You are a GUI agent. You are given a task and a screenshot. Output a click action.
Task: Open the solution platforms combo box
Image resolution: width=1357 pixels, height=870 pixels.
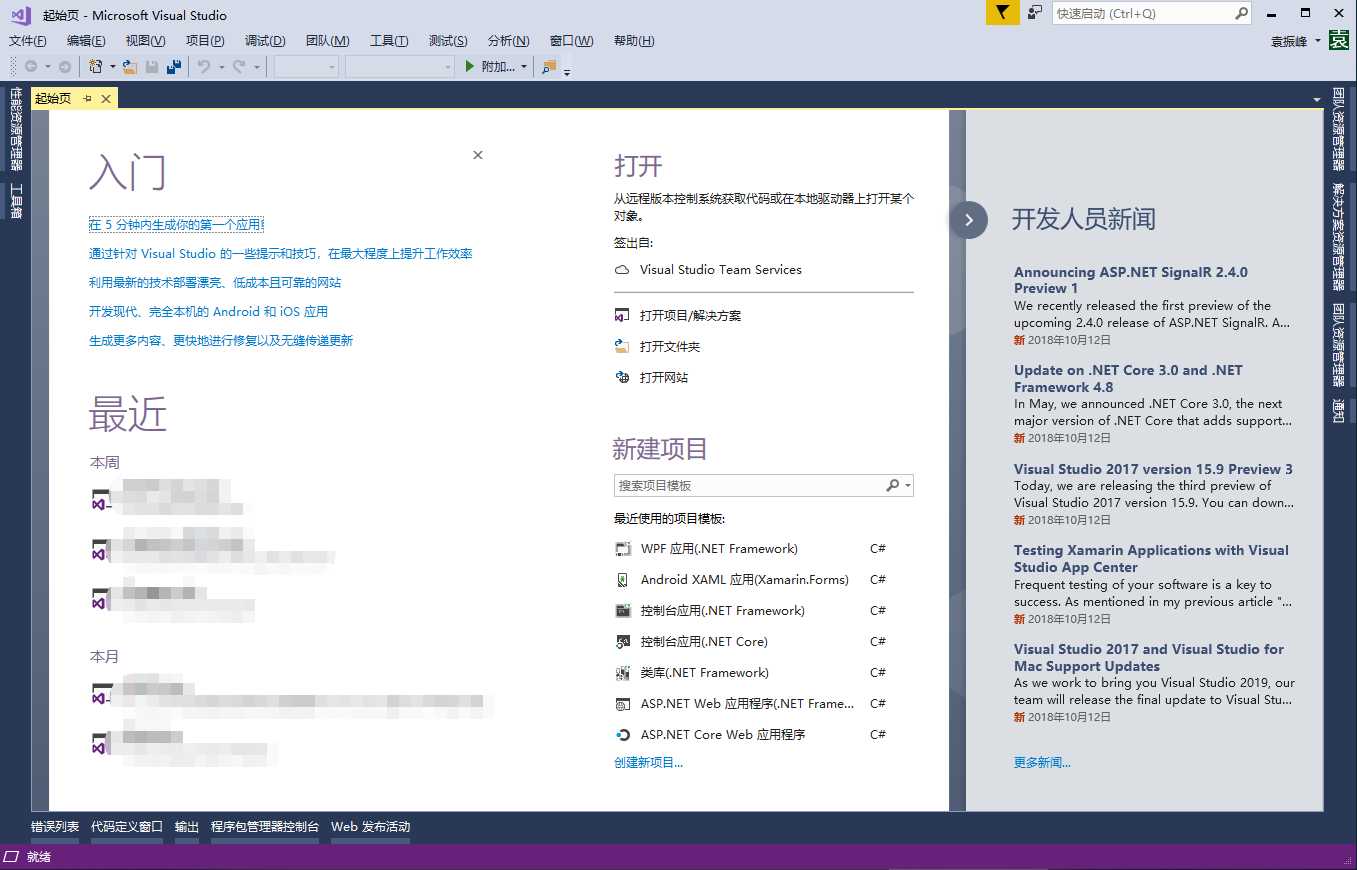tap(399, 67)
